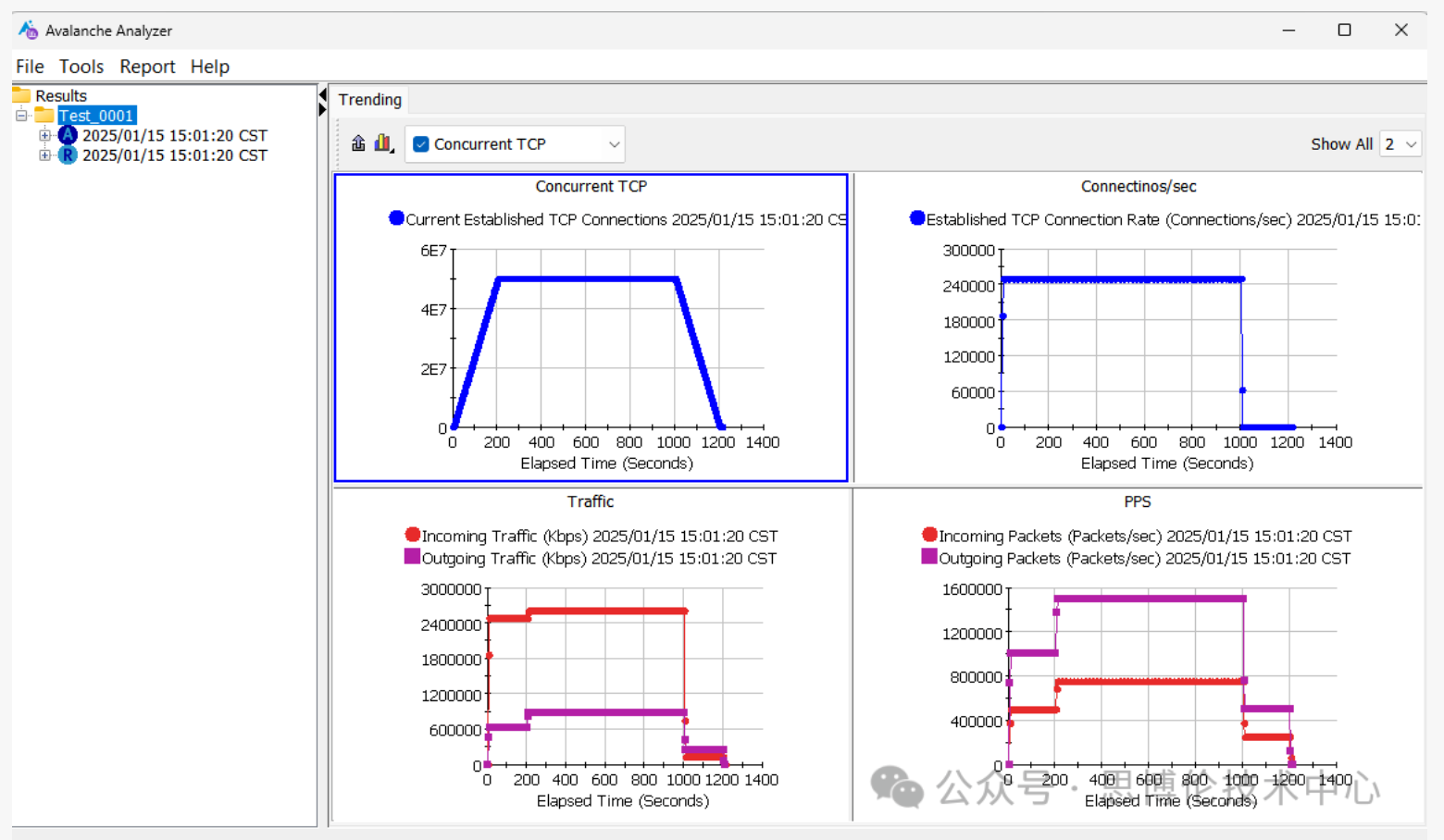Click the Test_0001 folder icon

click(44, 116)
